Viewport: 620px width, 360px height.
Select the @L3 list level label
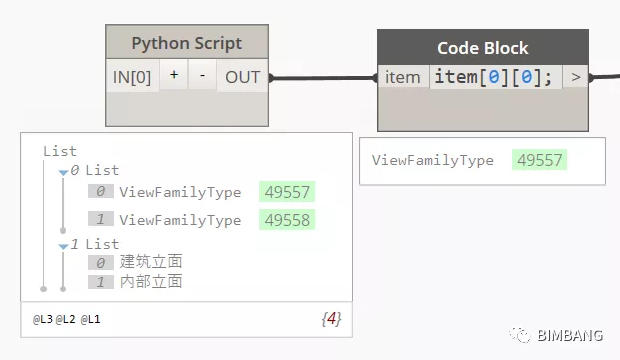coord(43,319)
